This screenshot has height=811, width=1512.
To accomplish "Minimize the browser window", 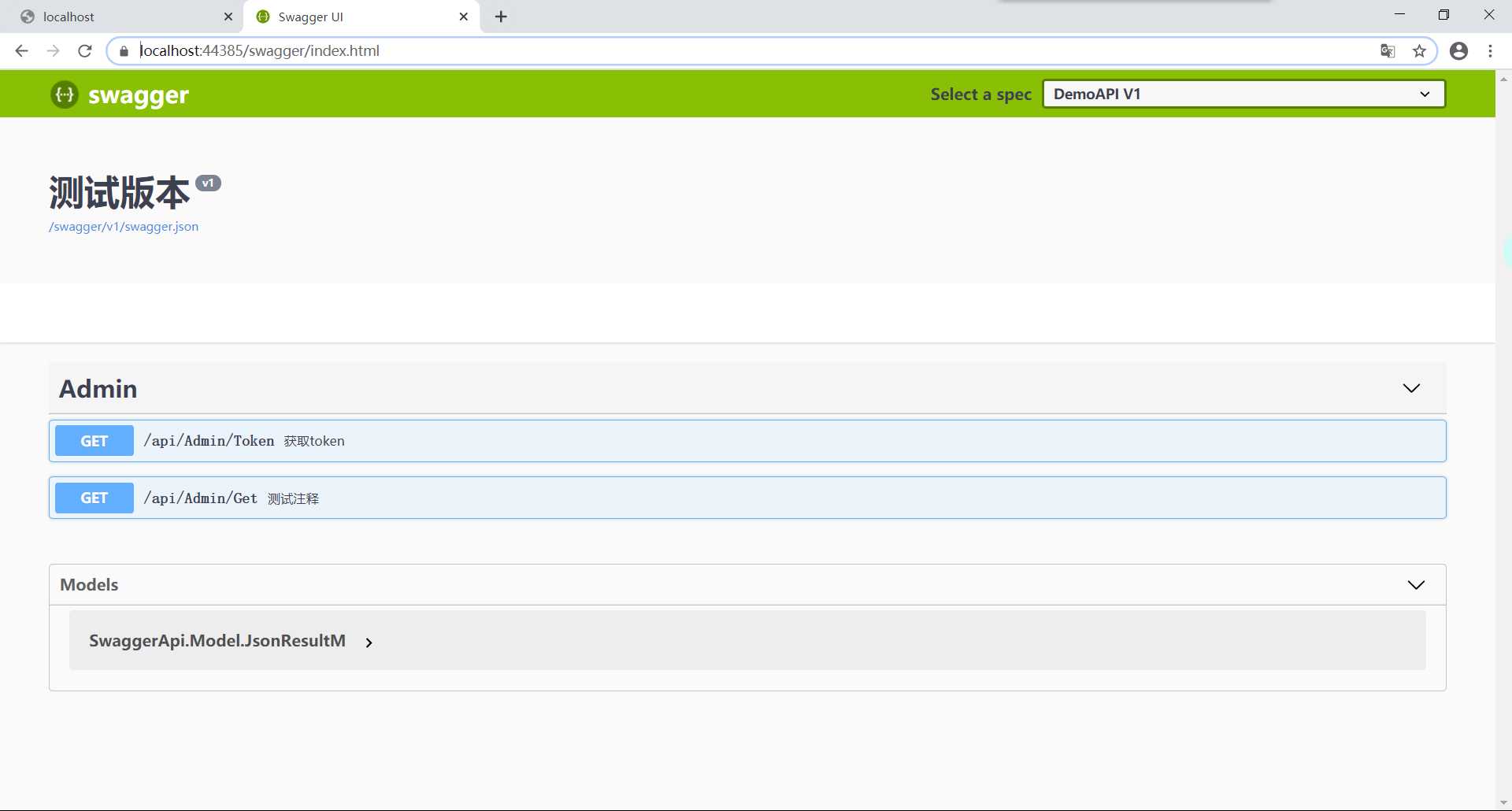I will [1399, 15].
